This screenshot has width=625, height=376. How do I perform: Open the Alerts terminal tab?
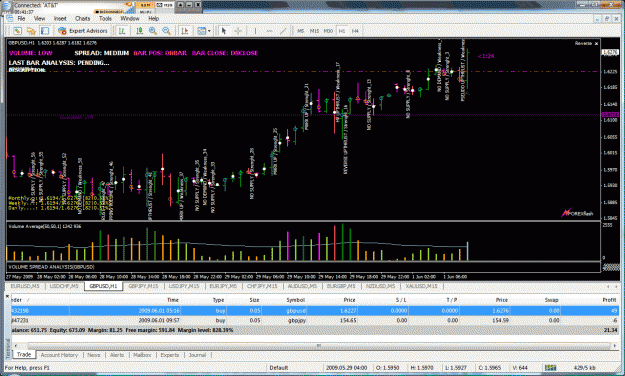pyautogui.click(x=117, y=355)
